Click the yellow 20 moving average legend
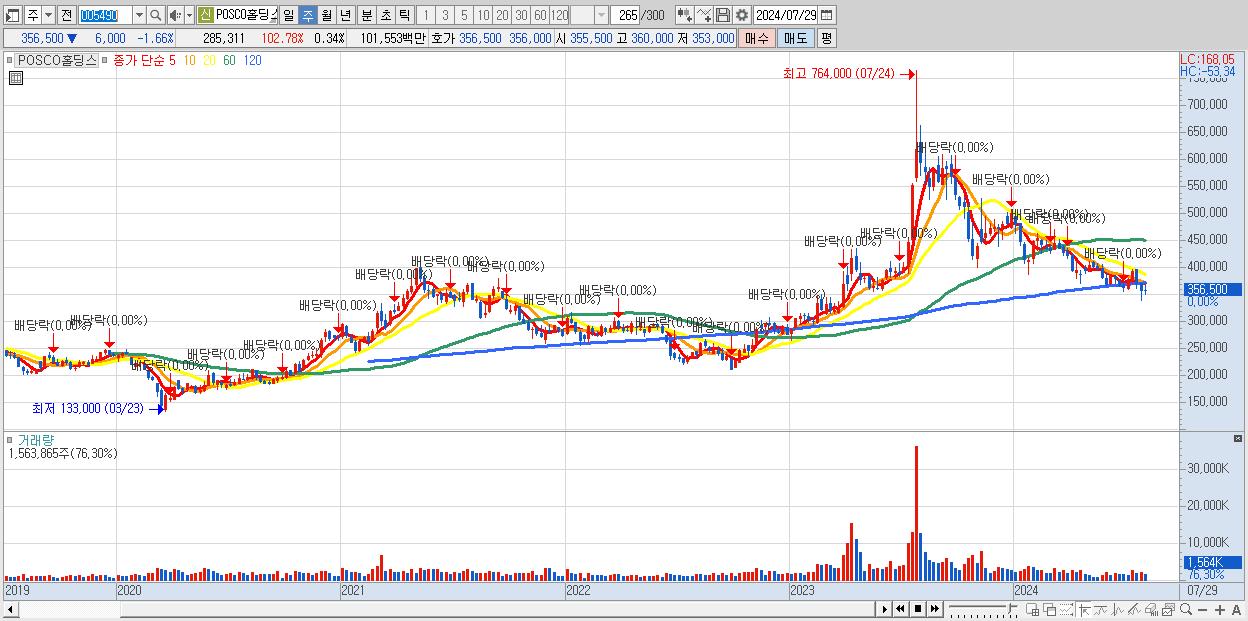 209,60
